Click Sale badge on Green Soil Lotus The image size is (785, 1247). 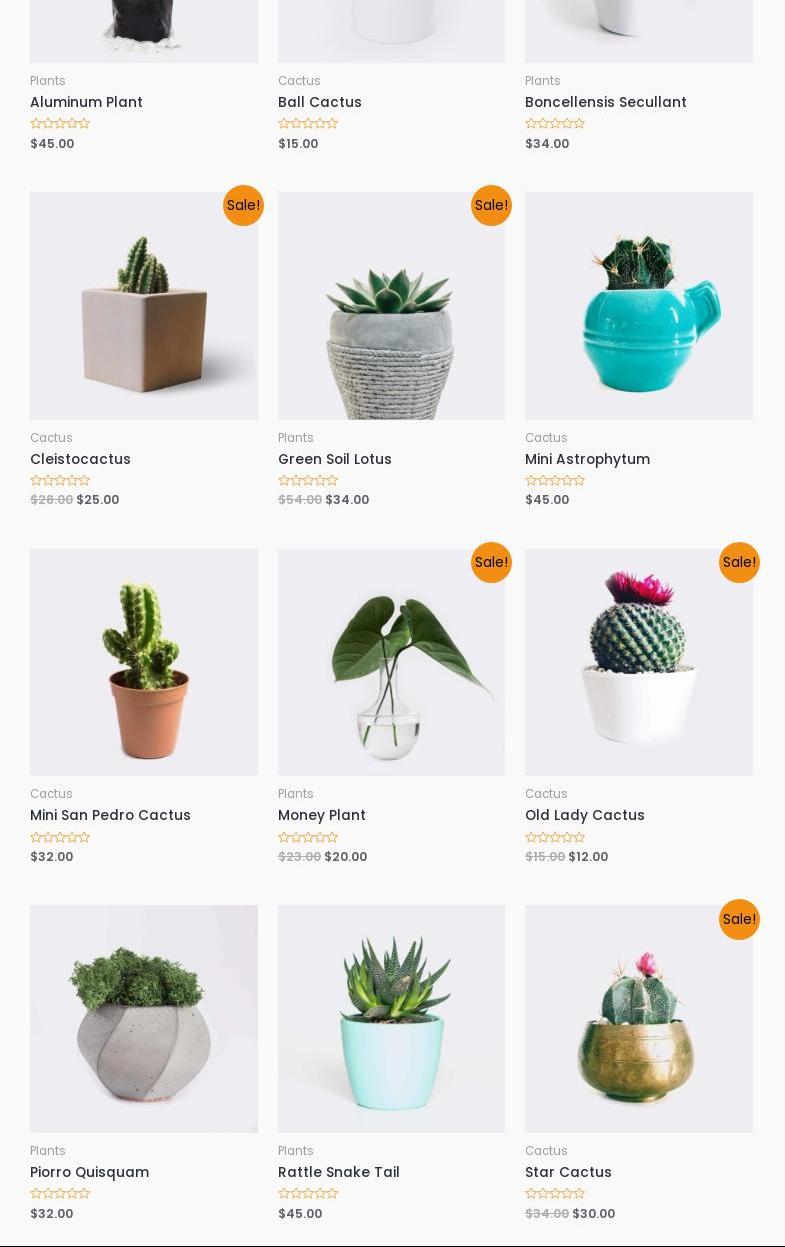(491, 205)
